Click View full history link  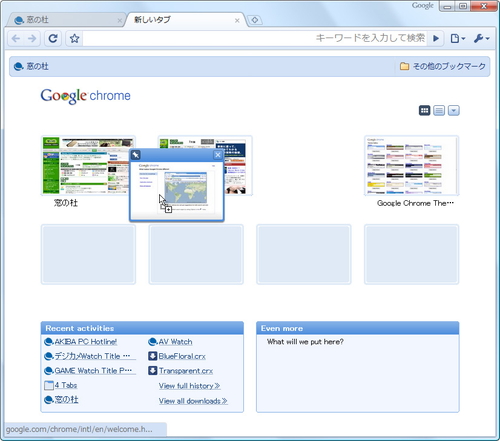click(189, 386)
